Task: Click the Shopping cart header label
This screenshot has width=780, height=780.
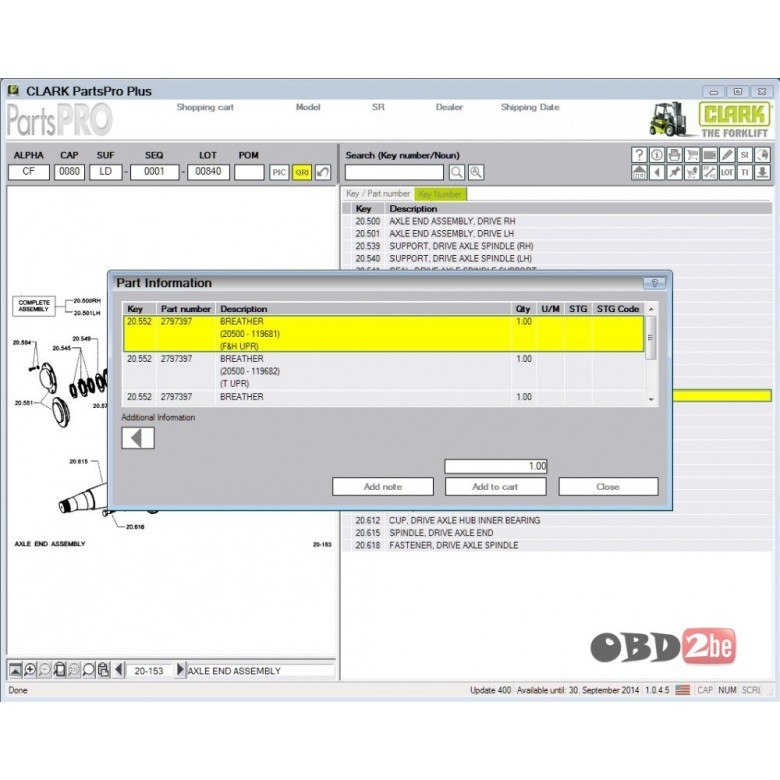Action: coord(205,107)
